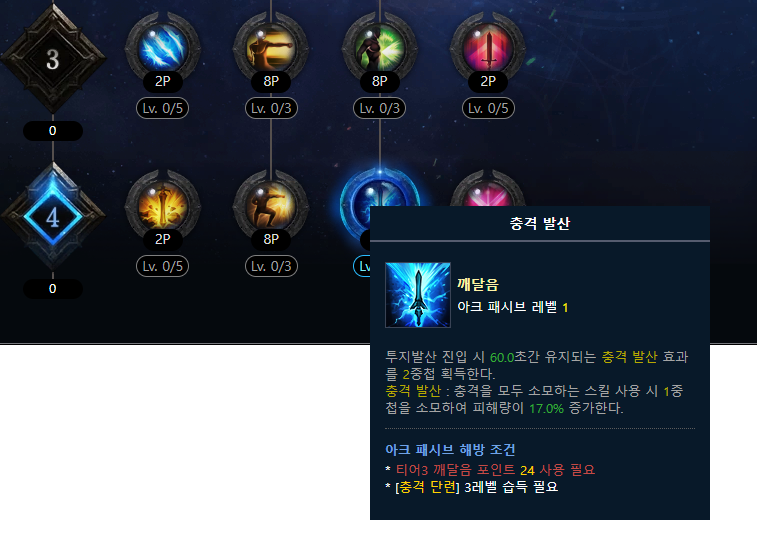
Task: Click the tier 3 point counter showing 0
Action: [x=53, y=131]
